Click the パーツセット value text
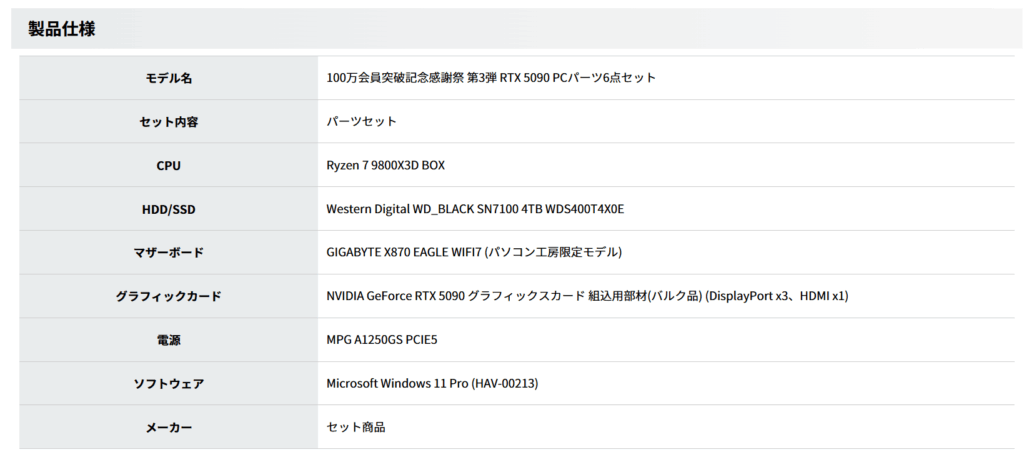This screenshot has height=452, width=1024. [x=361, y=122]
